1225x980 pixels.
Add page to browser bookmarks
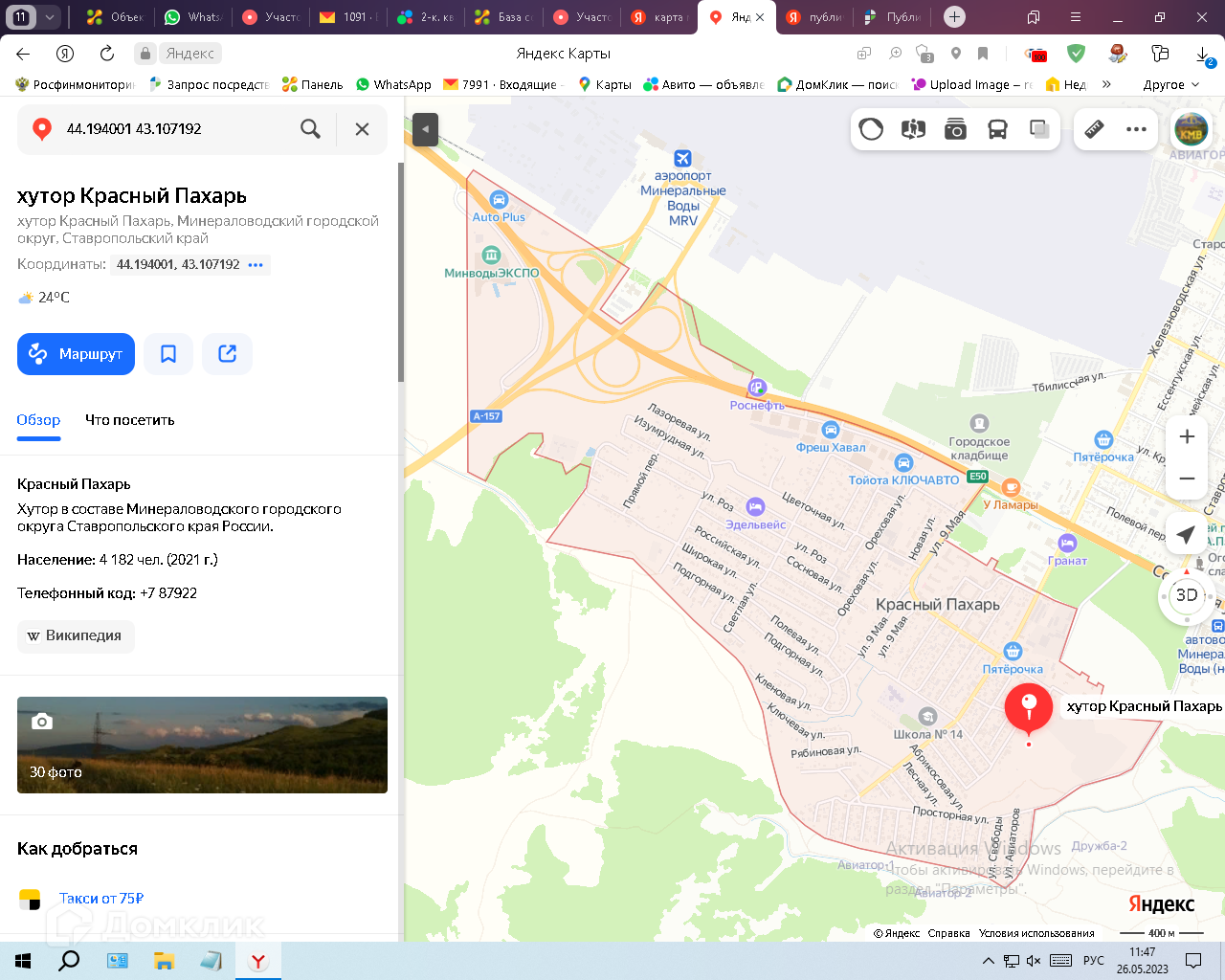[x=983, y=54]
